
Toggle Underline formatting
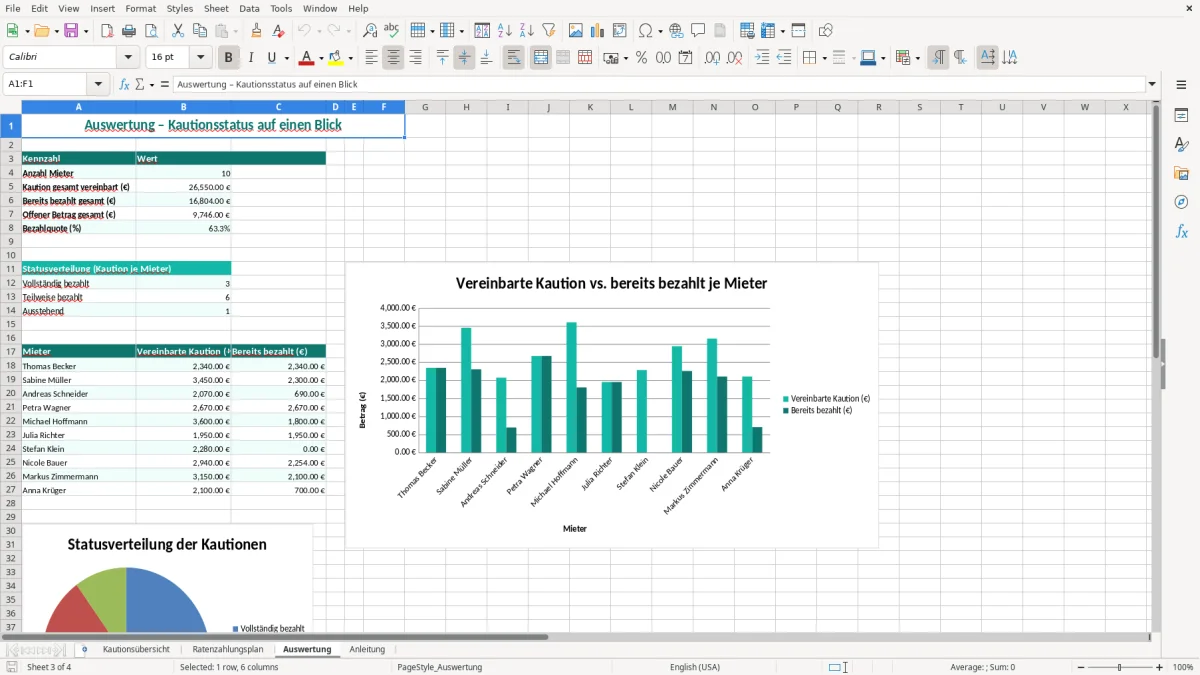pyautogui.click(x=272, y=58)
